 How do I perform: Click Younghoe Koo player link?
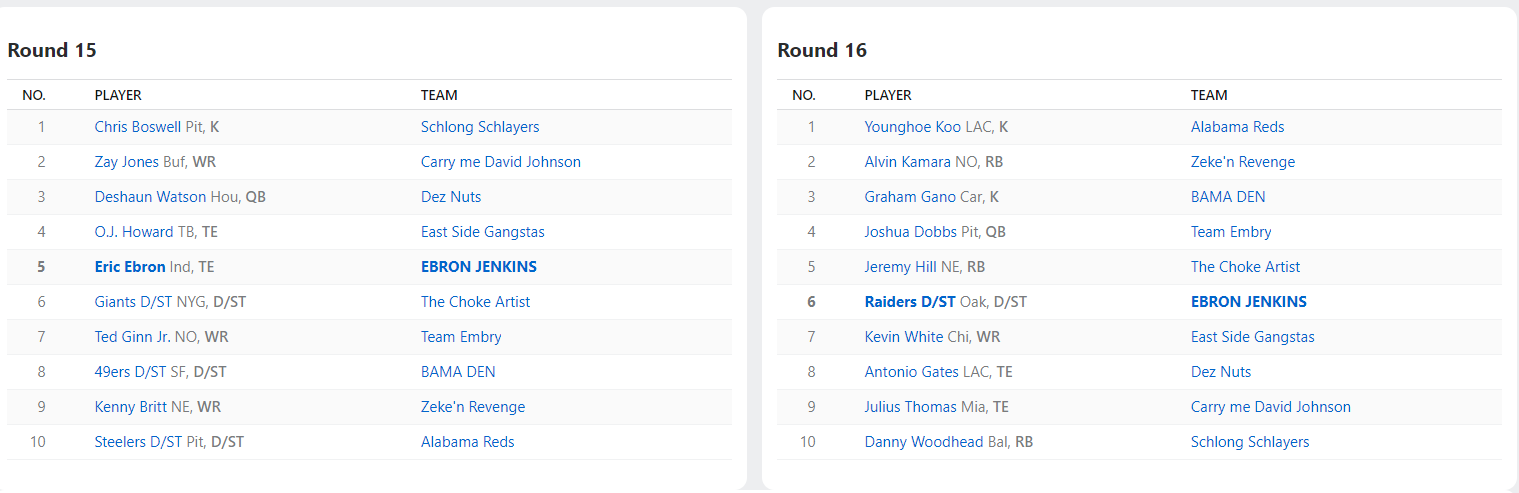pos(912,127)
